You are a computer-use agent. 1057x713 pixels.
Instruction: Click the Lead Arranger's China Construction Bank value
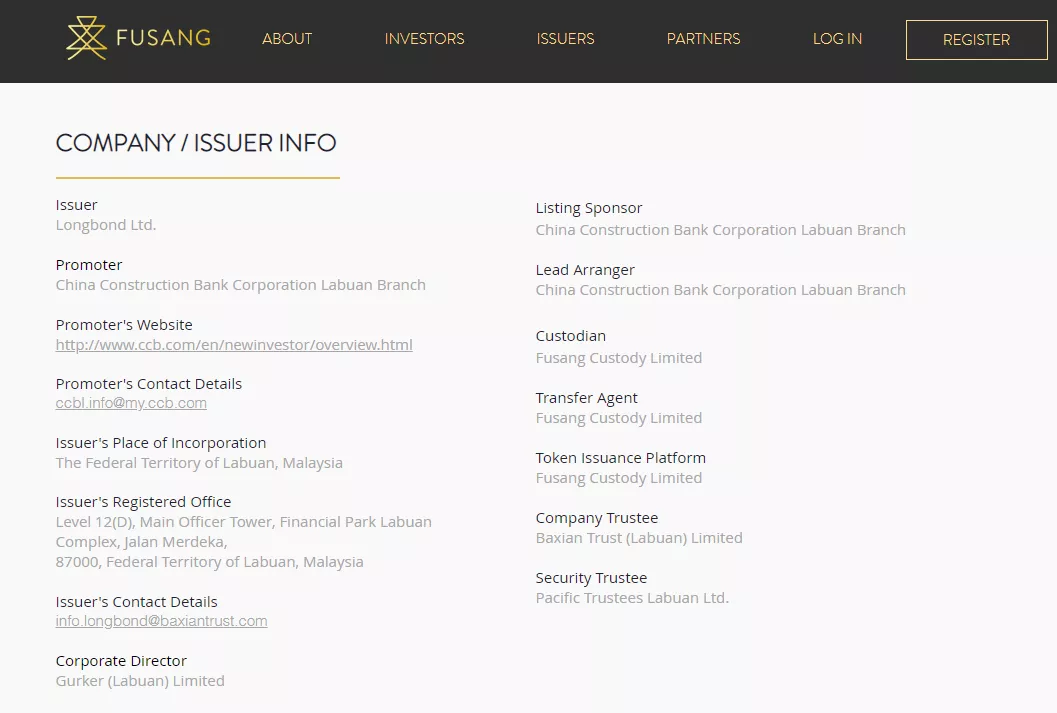point(721,290)
